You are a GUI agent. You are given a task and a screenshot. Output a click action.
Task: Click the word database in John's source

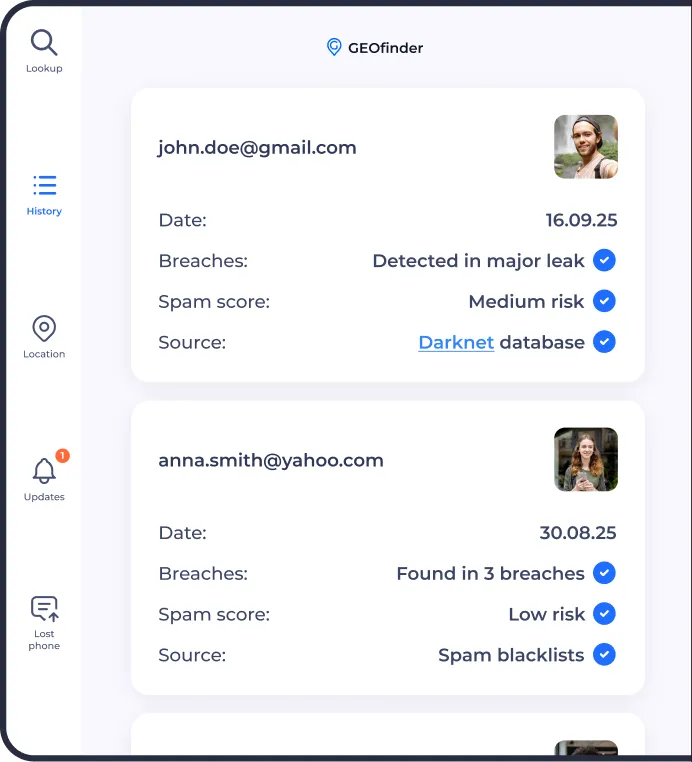(542, 343)
